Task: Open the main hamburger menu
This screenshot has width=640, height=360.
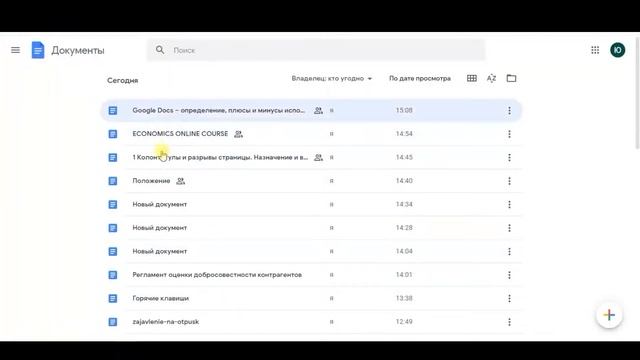Action: tap(16, 50)
